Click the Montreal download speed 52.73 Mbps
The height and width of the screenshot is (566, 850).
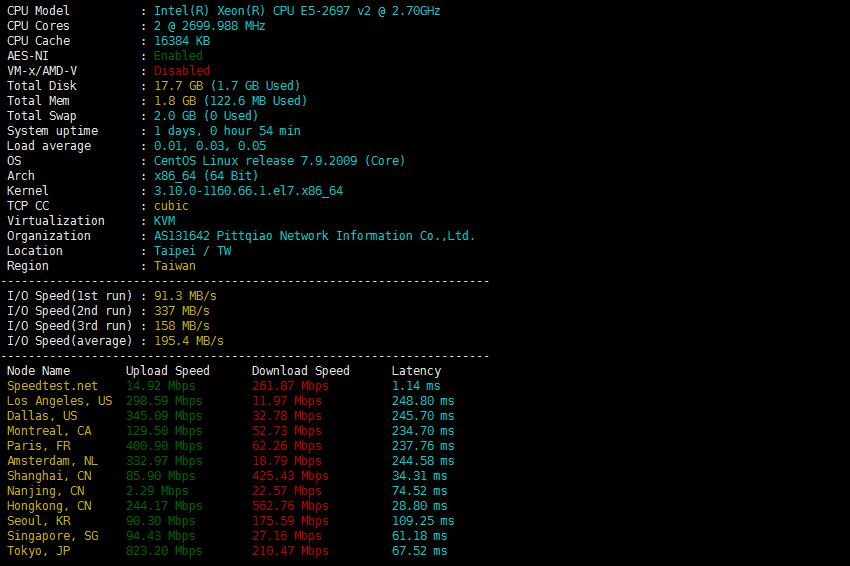point(287,431)
